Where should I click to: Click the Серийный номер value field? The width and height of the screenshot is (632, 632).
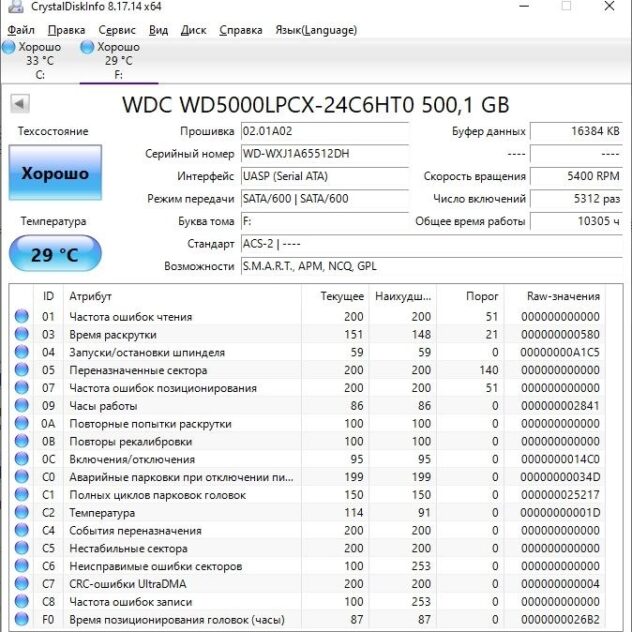(x=324, y=154)
